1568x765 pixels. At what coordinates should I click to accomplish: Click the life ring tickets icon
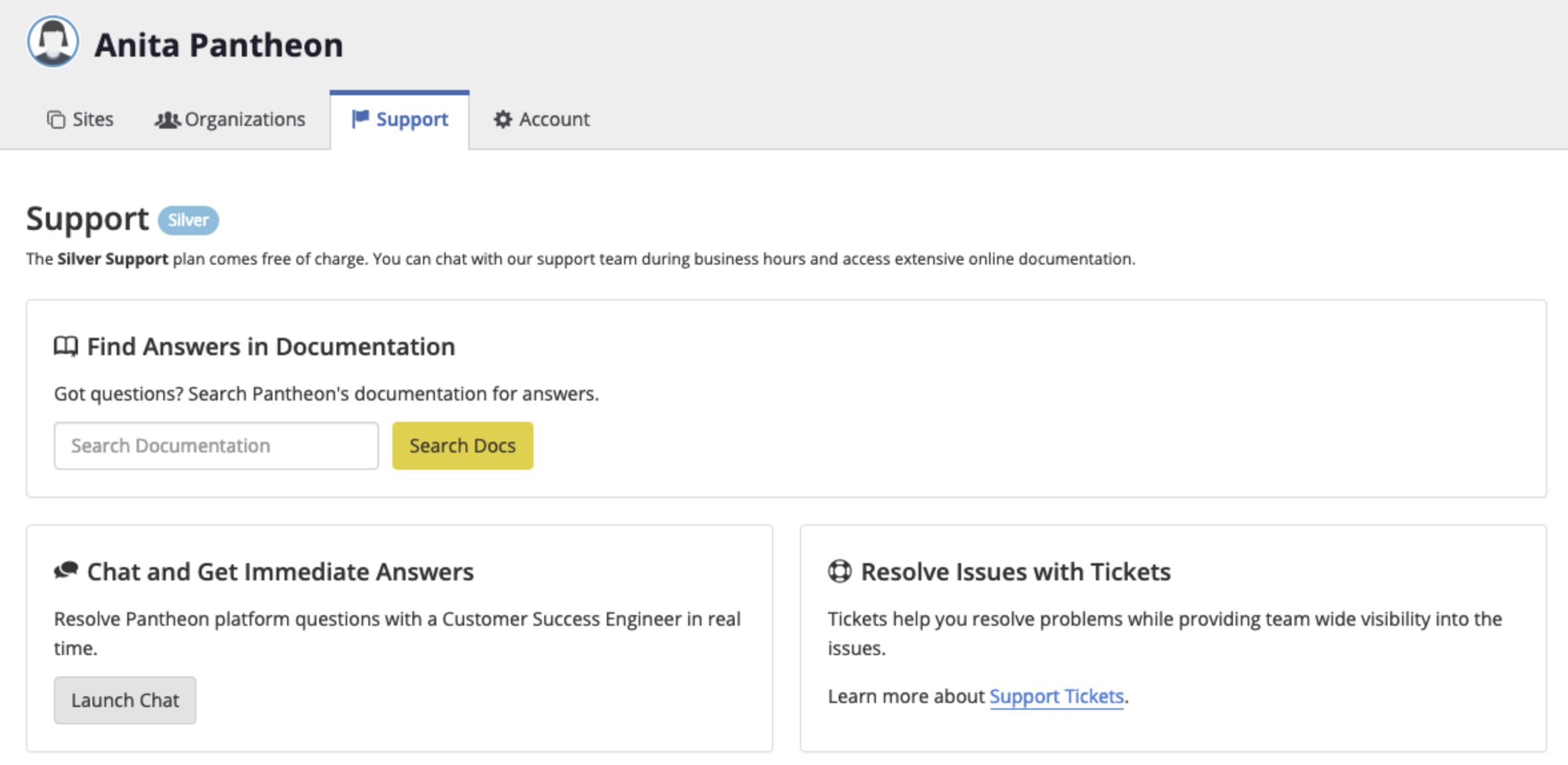click(x=839, y=571)
